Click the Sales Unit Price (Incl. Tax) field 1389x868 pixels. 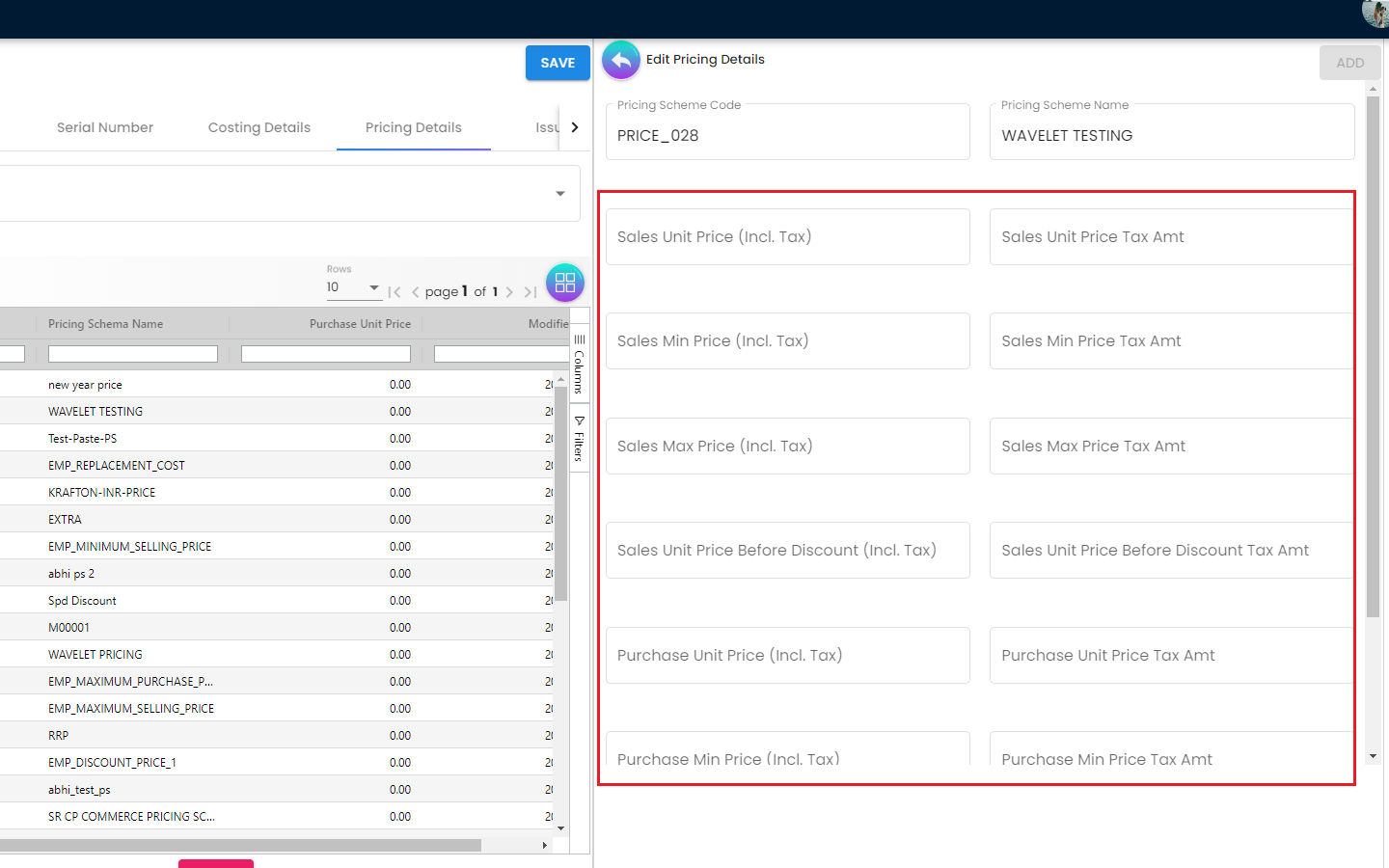pyautogui.click(x=787, y=237)
